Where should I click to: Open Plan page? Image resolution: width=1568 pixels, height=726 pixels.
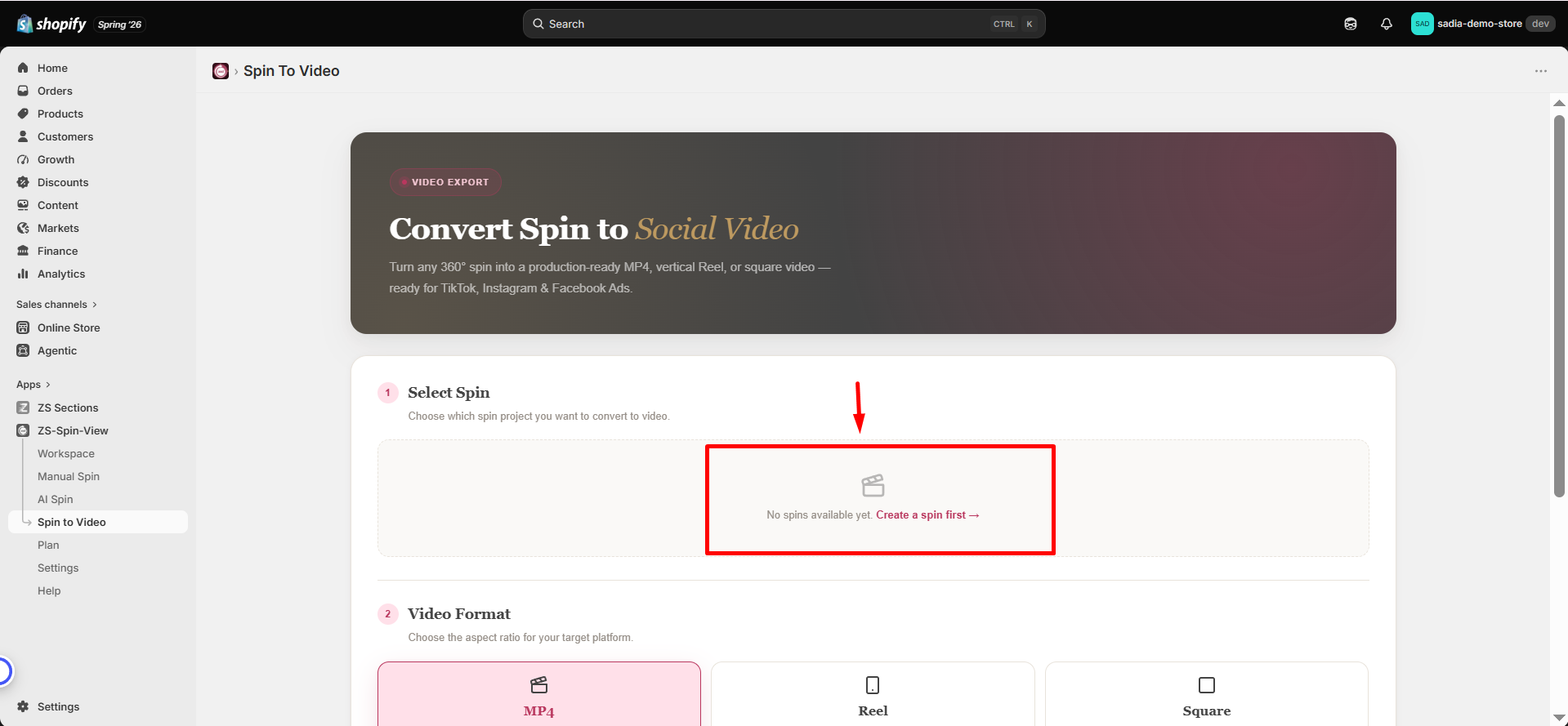point(48,545)
